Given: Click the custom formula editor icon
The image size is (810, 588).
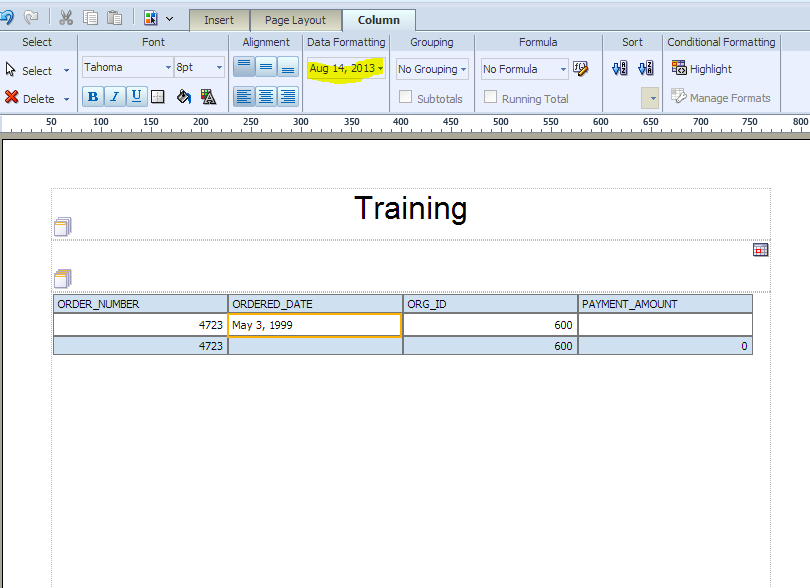Looking at the screenshot, I should tap(581, 69).
